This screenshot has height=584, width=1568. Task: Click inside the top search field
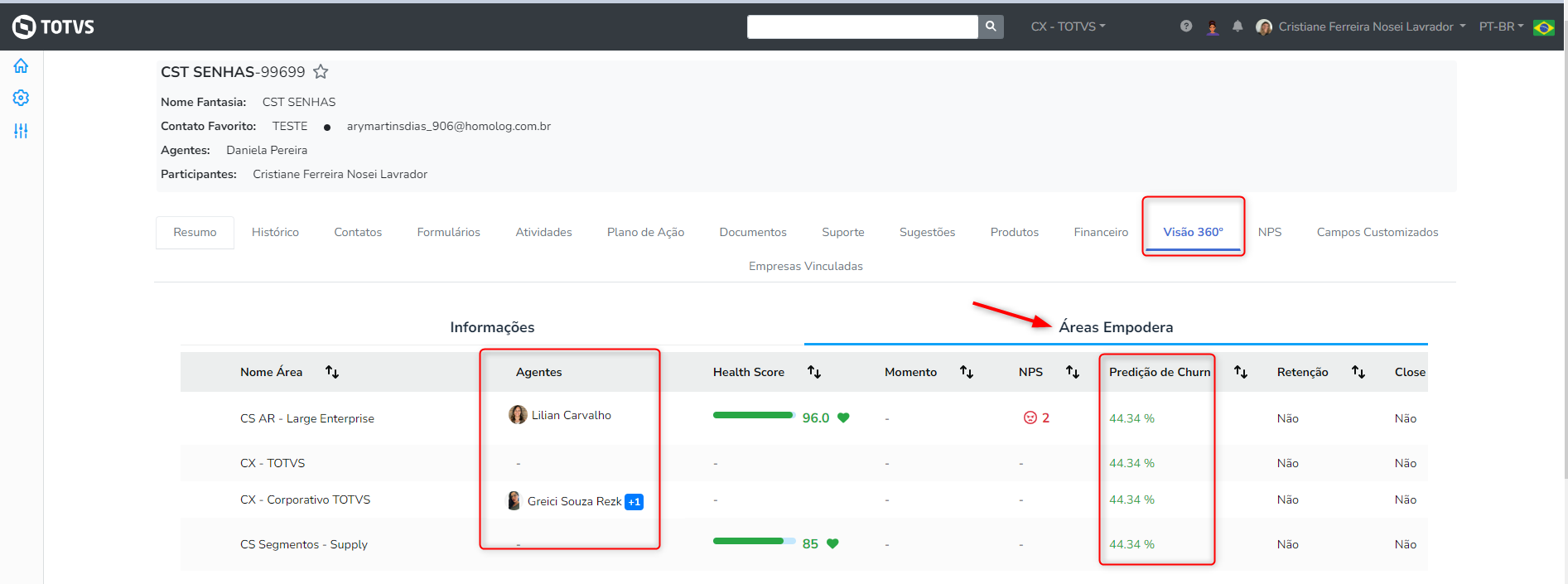pos(862,27)
